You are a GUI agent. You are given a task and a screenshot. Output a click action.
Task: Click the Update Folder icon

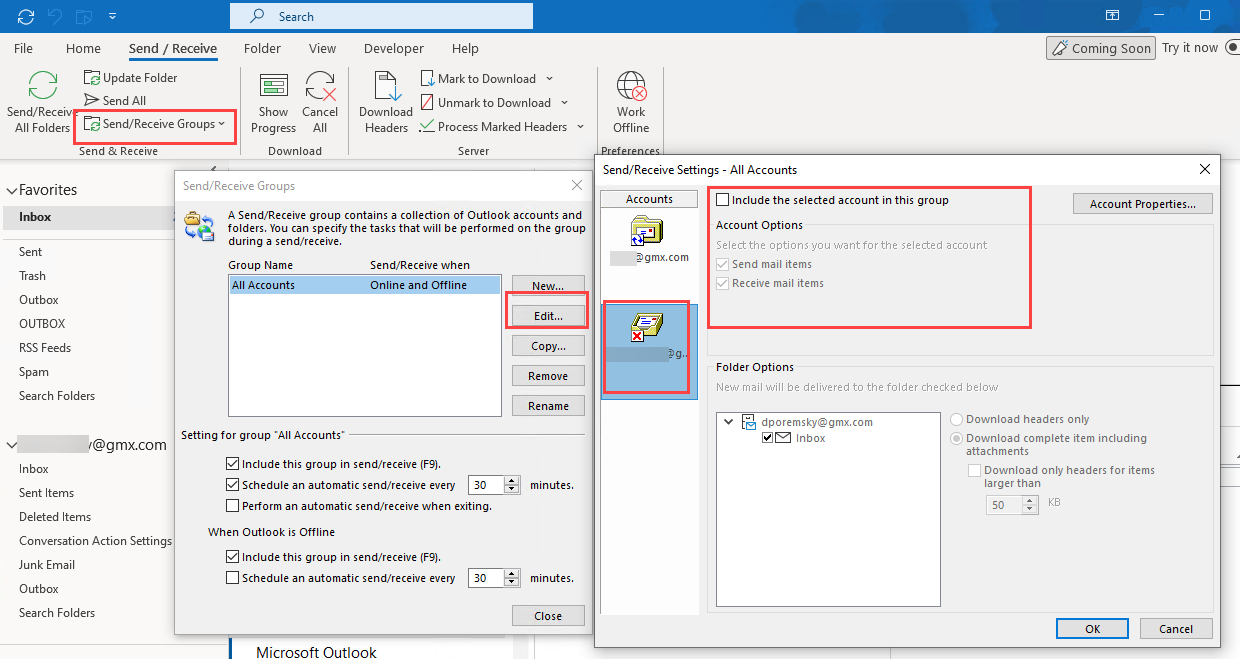(92, 78)
